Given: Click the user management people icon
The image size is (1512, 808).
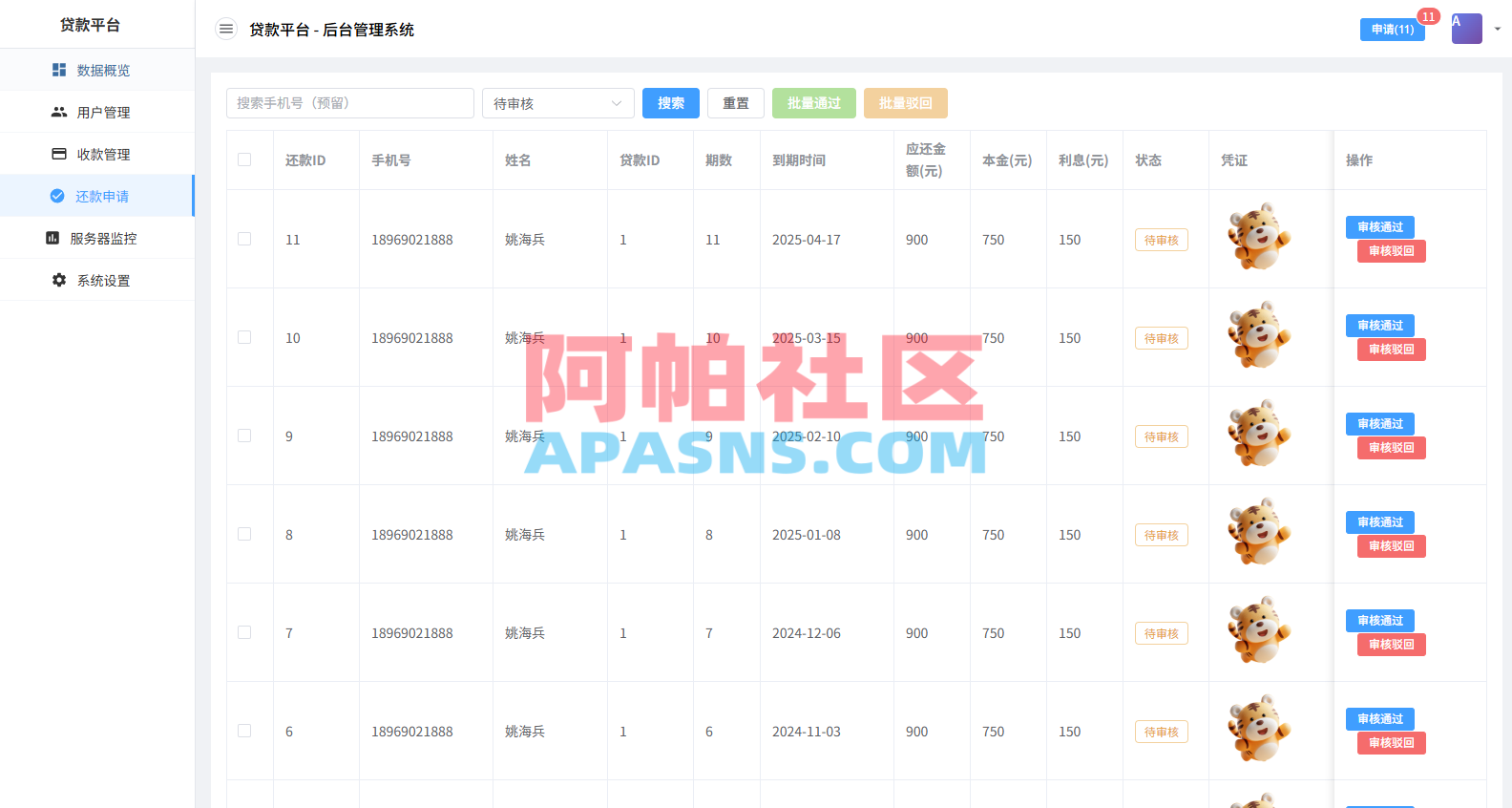Looking at the screenshot, I should pyautogui.click(x=59, y=112).
